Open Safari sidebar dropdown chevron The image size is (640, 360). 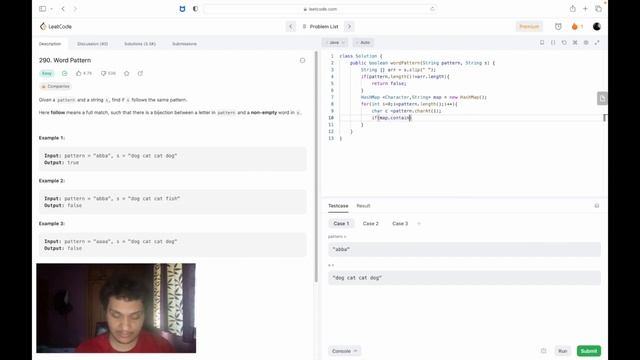[x=51, y=9]
